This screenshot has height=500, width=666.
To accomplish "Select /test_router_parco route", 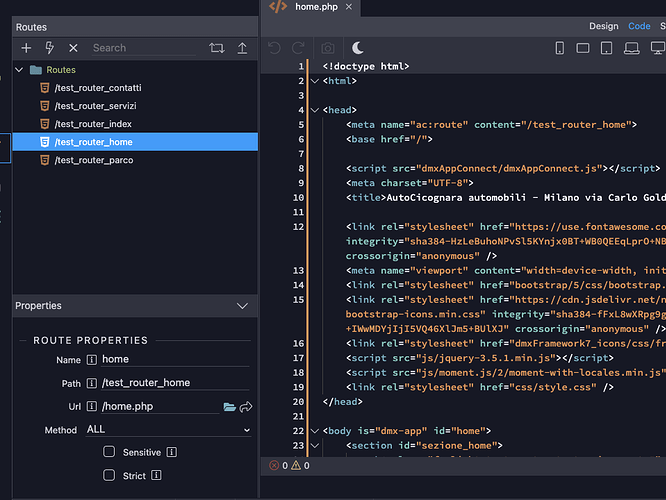I will coord(135,160).
